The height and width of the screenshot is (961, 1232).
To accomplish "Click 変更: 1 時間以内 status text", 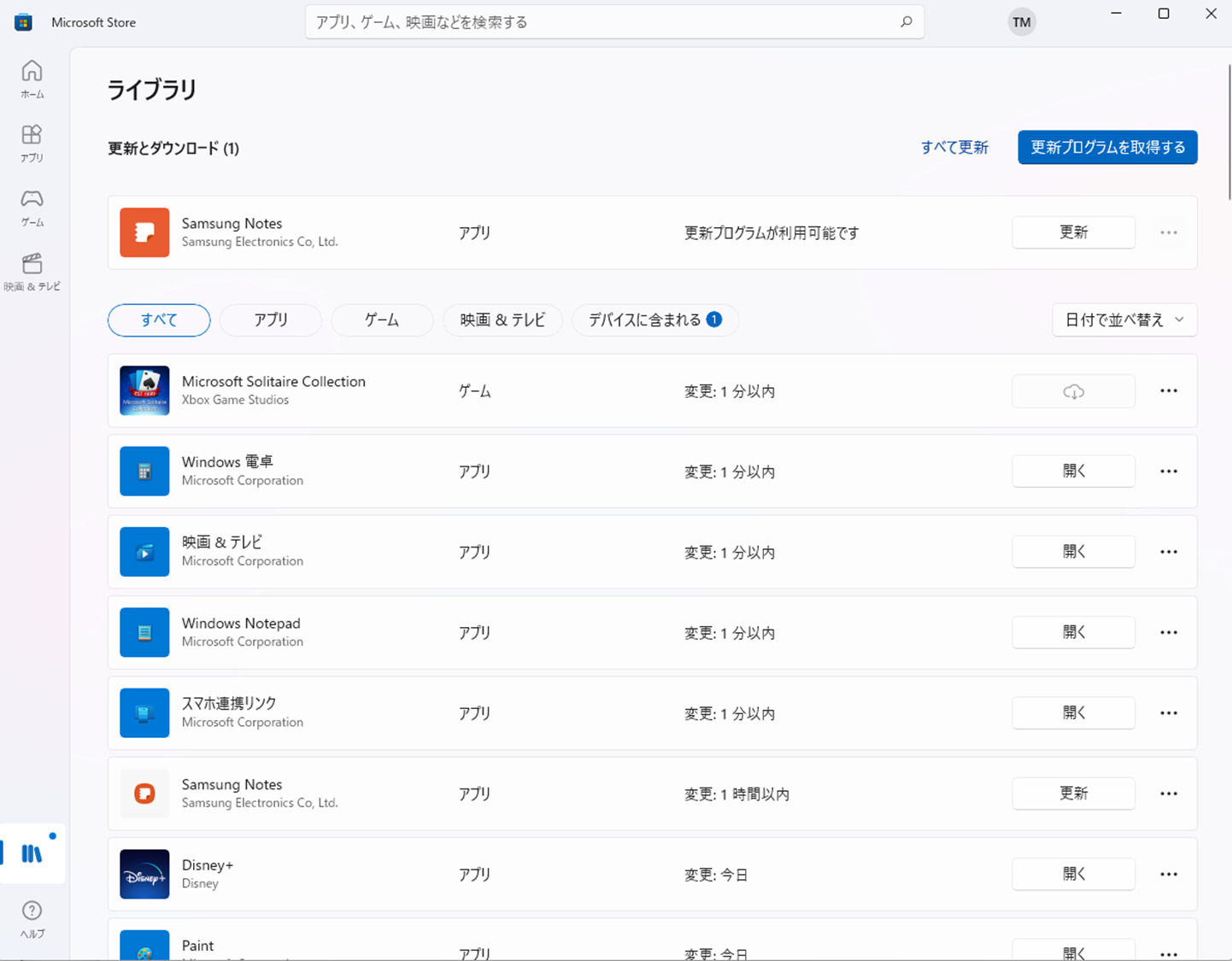I will click(736, 794).
